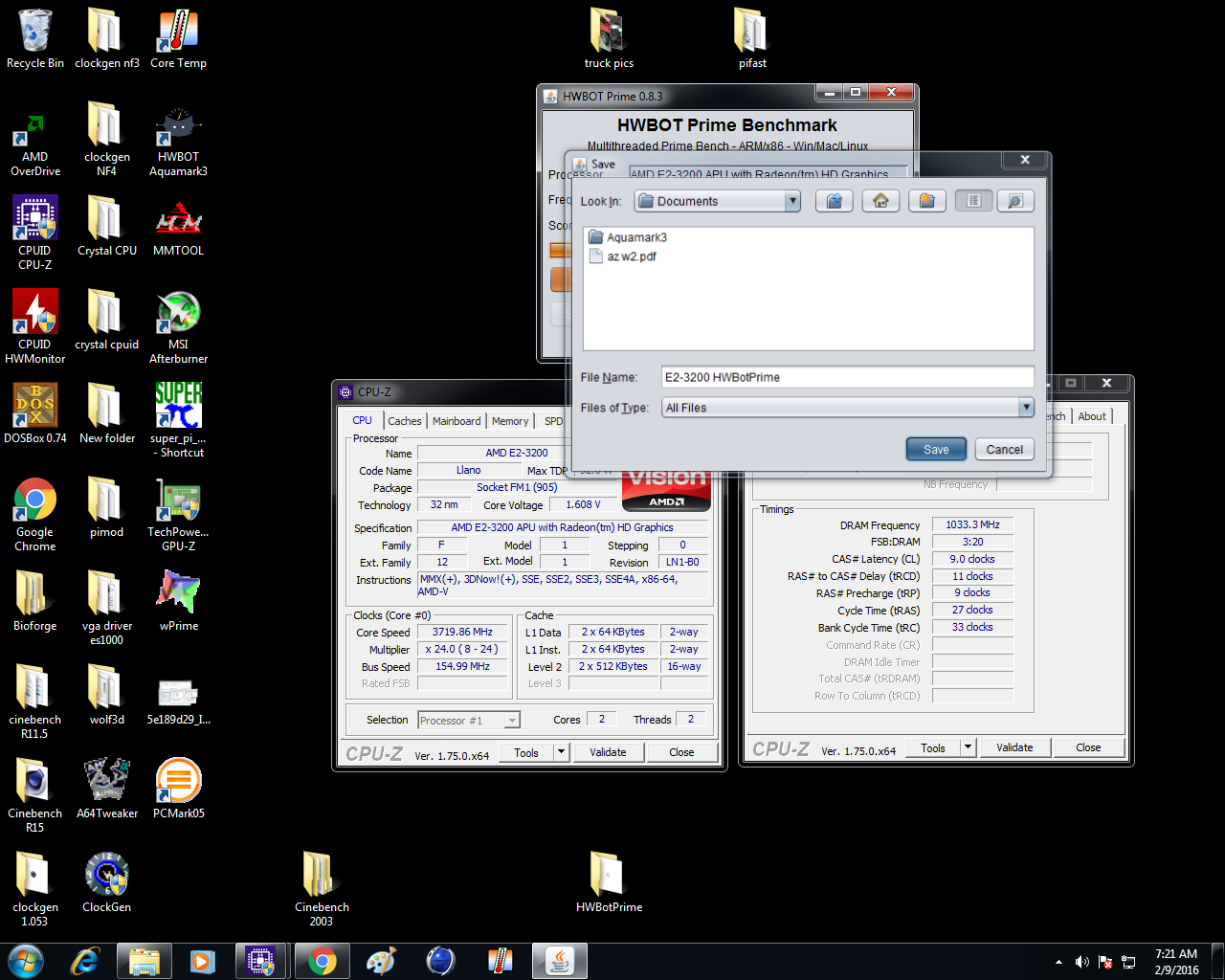The height and width of the screenshot is (980, 1225).
Task: Launch Internet Explorer from the taskbar
Action: pos(85,961)
